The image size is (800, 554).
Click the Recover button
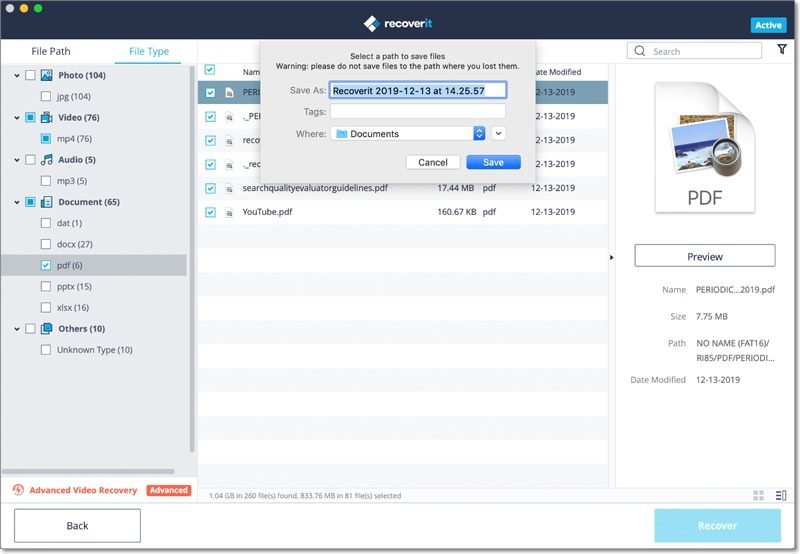coord(717,525)
